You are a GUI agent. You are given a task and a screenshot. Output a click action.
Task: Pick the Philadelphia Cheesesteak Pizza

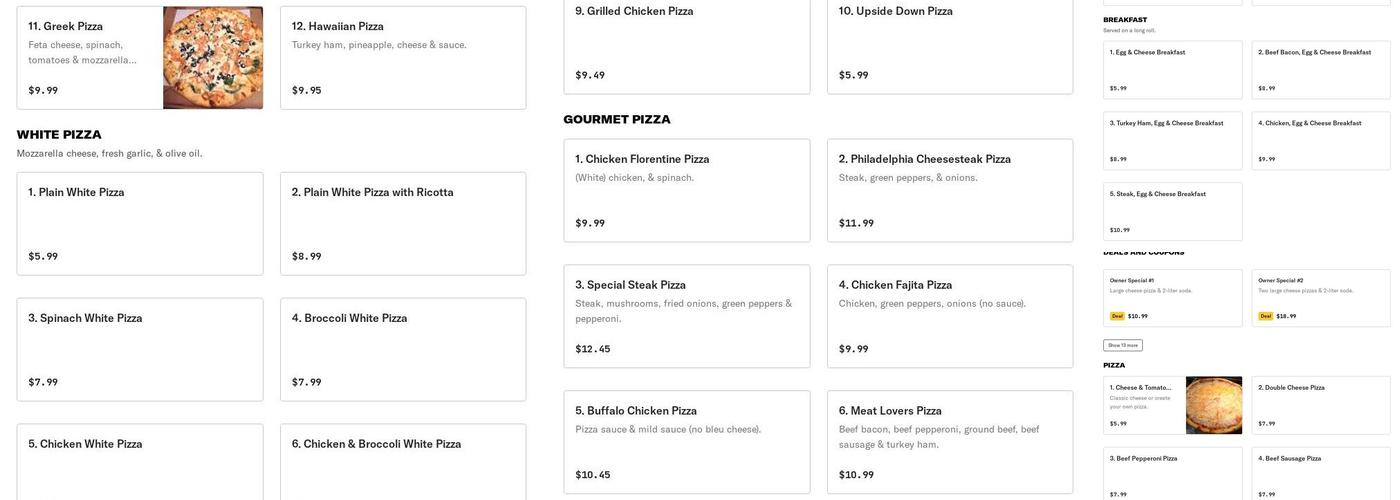click(950, 190)
